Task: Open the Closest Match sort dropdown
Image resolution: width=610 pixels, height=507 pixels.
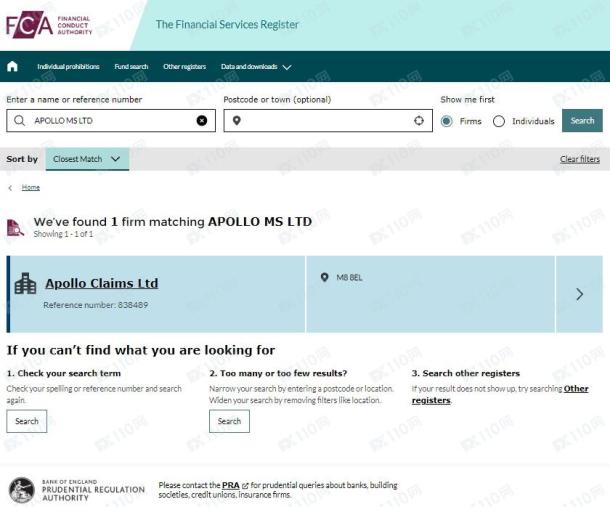Action: click(87, 159)
